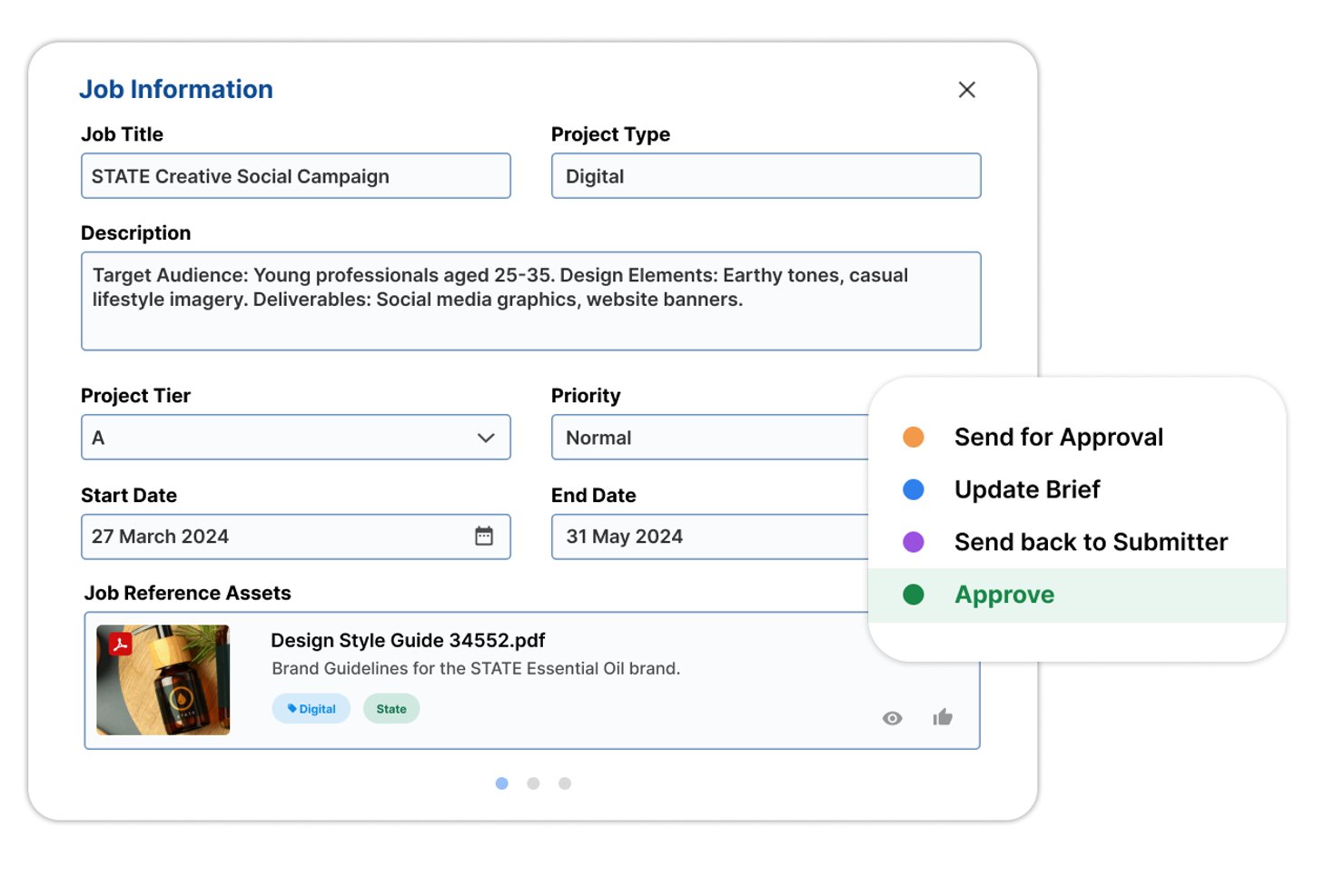
Task: Click the blue dot beside Update Brief
Action: tap(914, 489)
